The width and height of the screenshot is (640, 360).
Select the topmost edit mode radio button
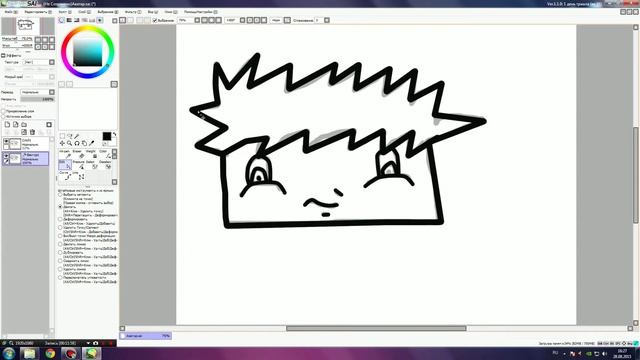[x=60, y=195]
